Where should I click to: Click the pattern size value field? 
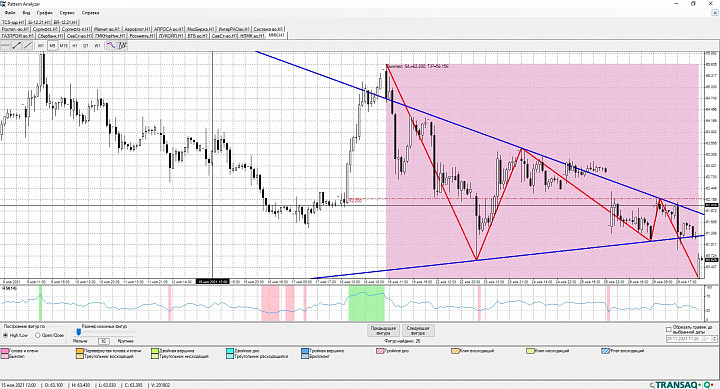104,341
